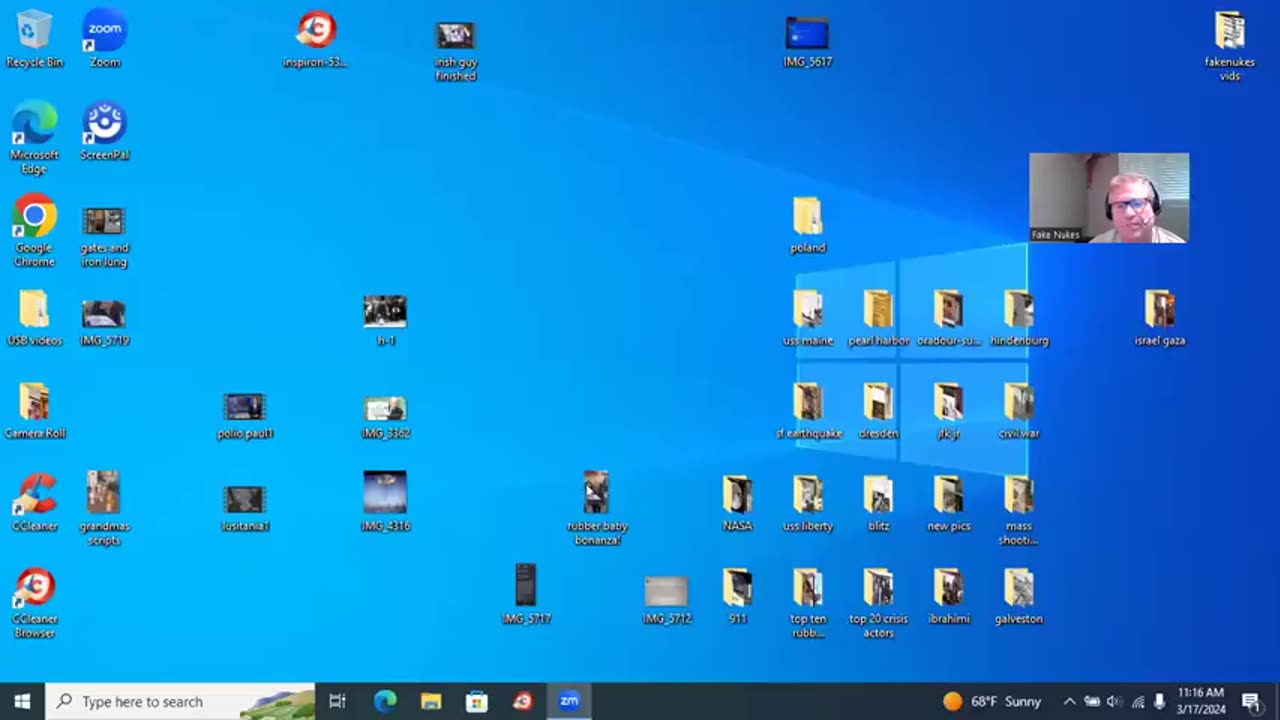
Task: Select the CCleaner Browser desktop shortcut
Action: (x=34, y=603)
